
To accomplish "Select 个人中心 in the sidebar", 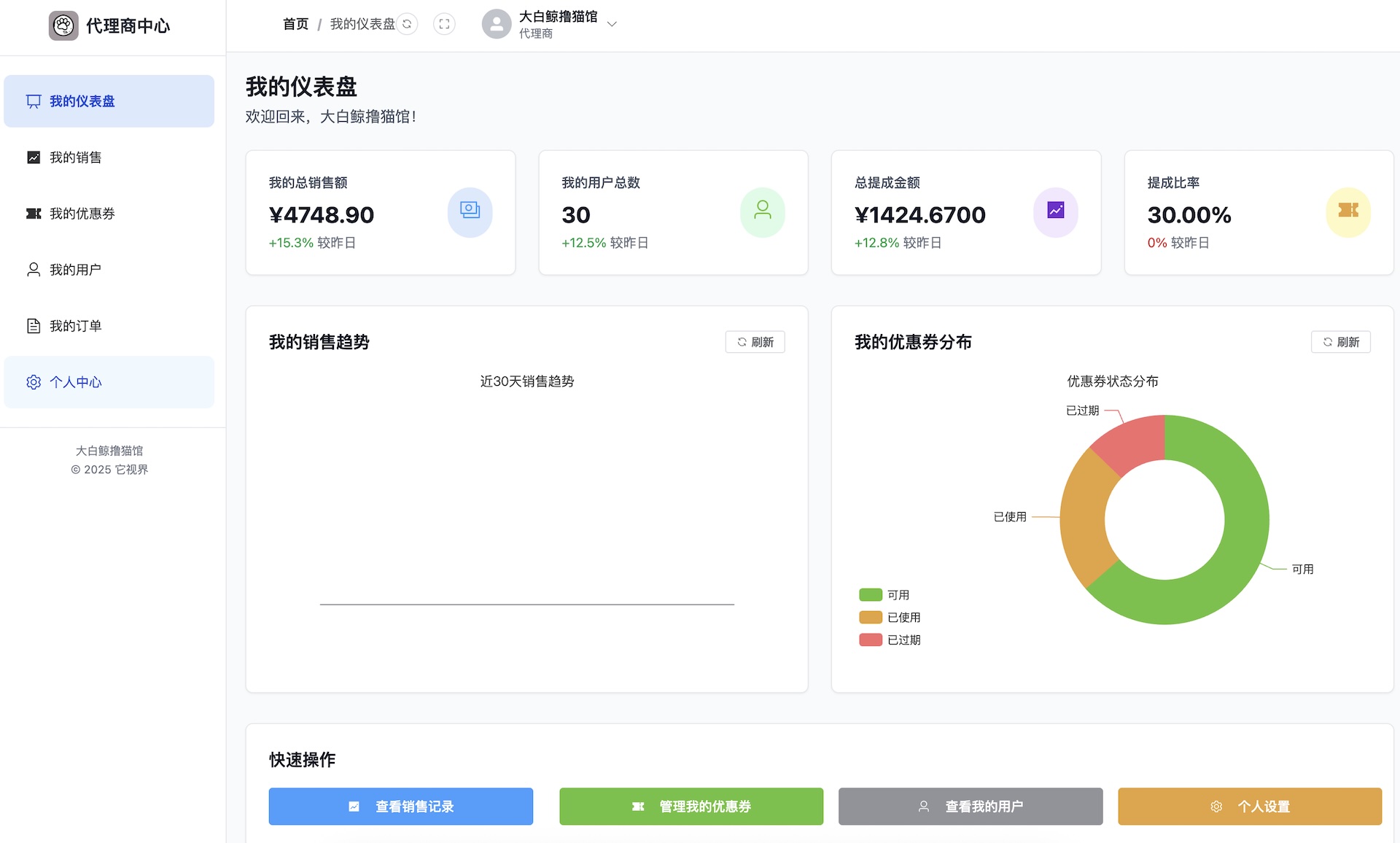I will (x=76, y=382).
